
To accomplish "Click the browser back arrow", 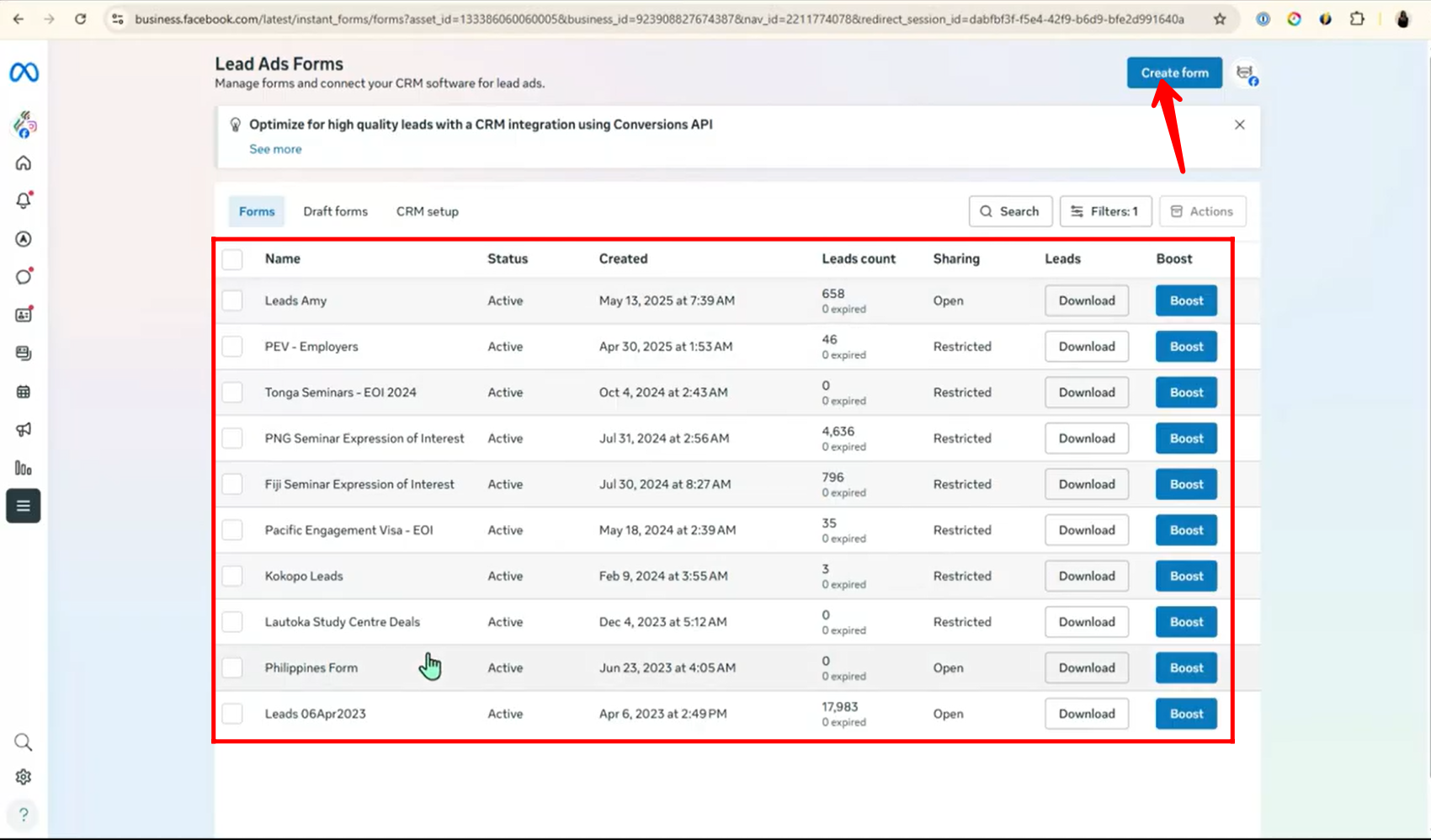I will point(19,19).
